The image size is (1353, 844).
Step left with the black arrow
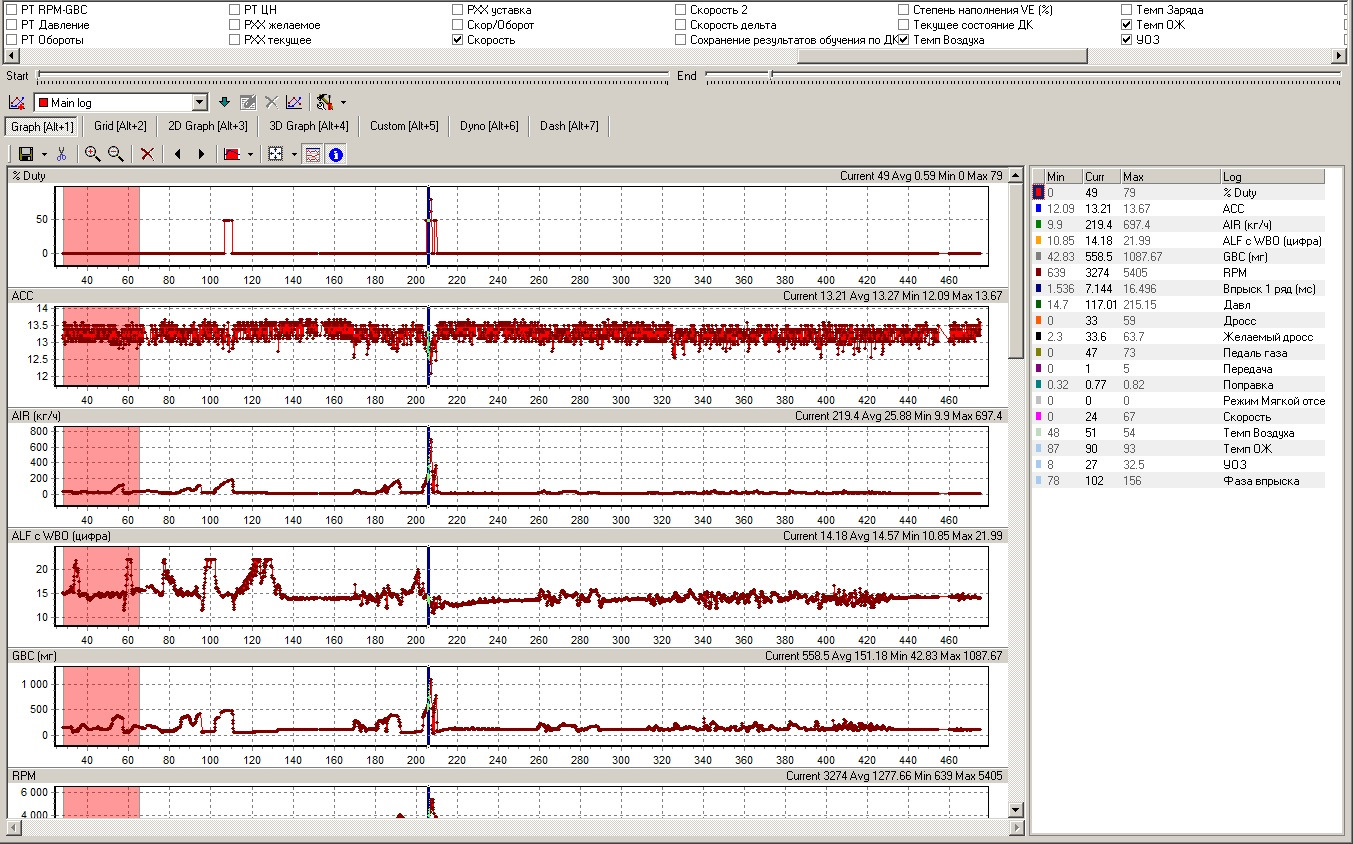178,154
